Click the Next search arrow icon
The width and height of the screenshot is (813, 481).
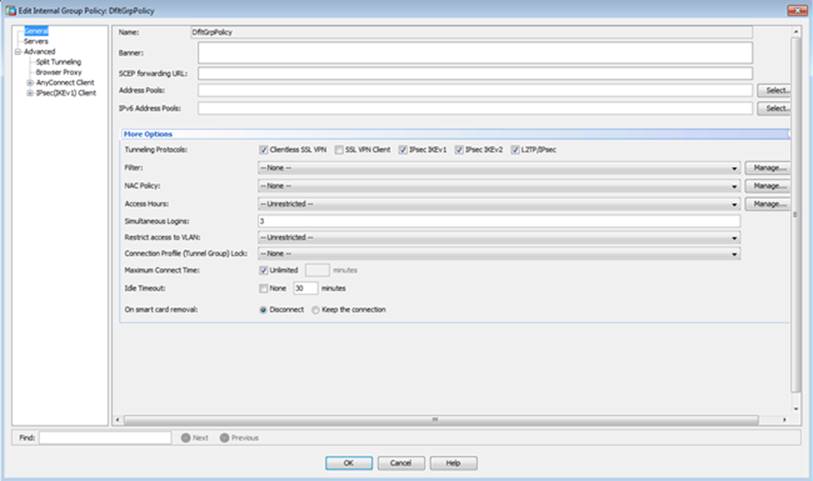click(185, 438)
